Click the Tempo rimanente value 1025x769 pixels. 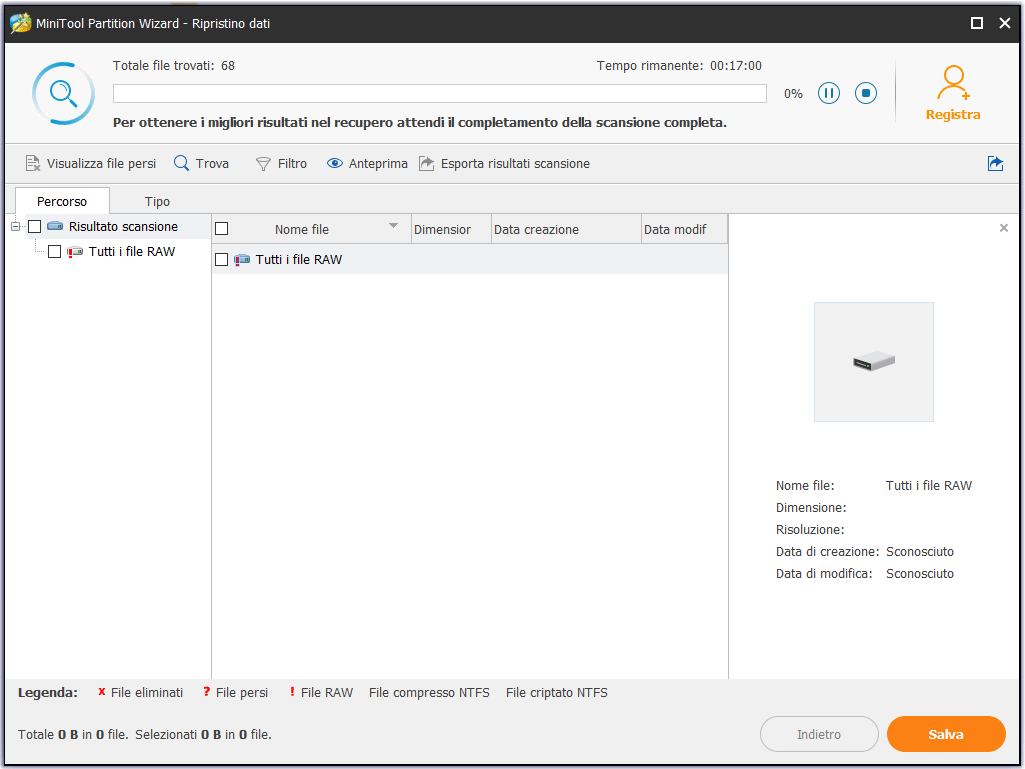click(x=736, y=65)
